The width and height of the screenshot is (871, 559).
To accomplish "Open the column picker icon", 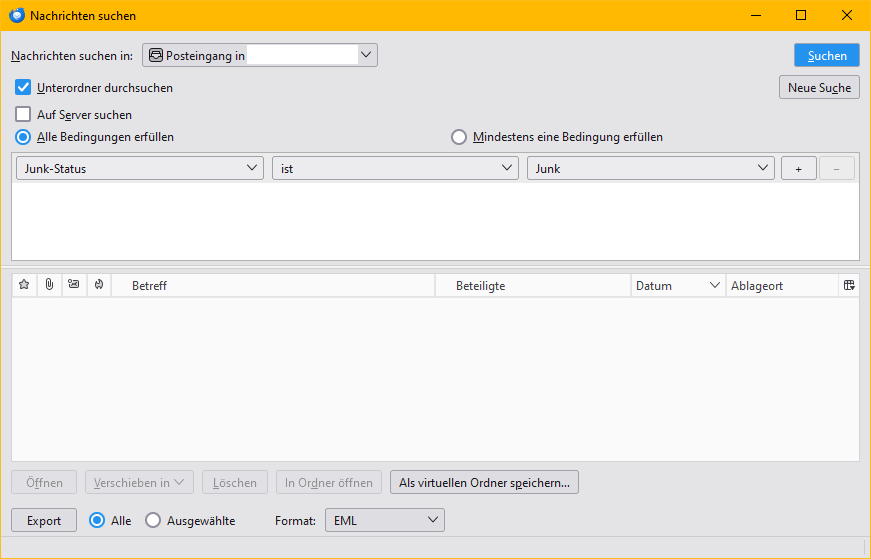I will (849, 285).
